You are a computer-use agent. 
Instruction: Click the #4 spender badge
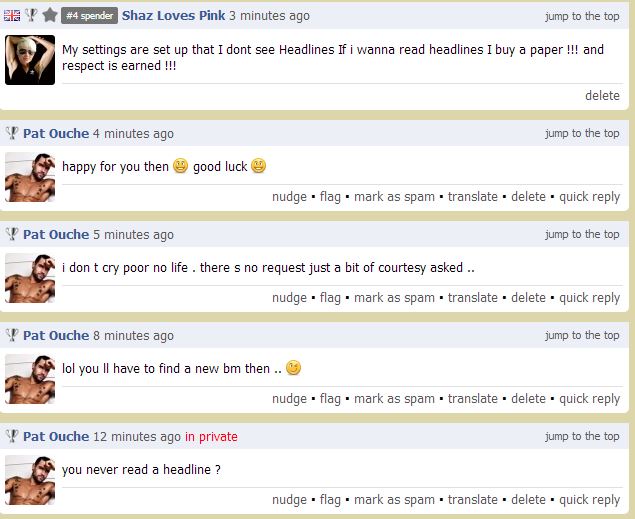tap(89, 16)
